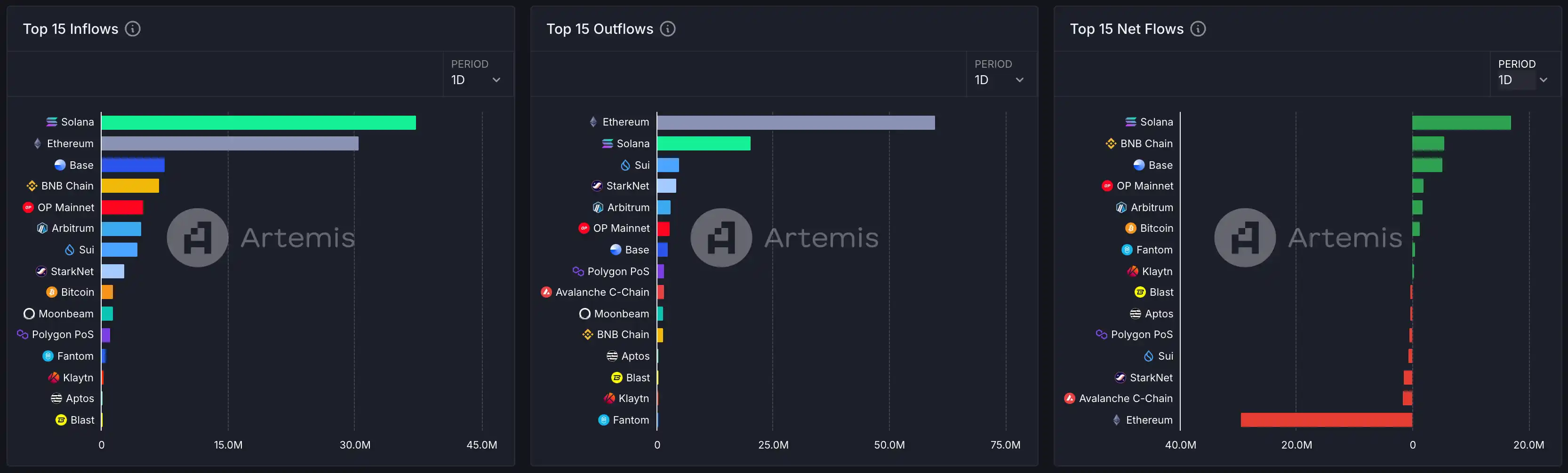The width and height of the screenshot is (1568, 473).
Task: Open the Period dropdown in Inflows panel
Action: pyautogui.click(x=476, y=79)
